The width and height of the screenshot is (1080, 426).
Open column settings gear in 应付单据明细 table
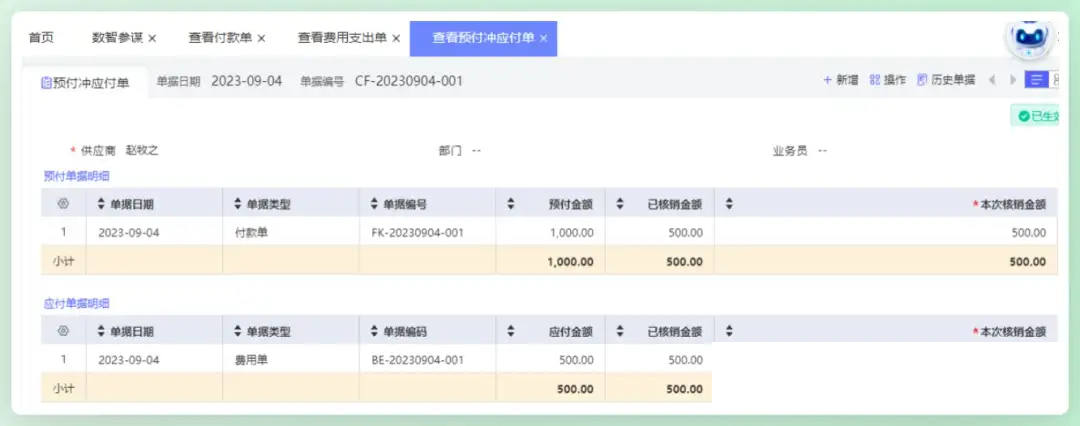[63, 331]
